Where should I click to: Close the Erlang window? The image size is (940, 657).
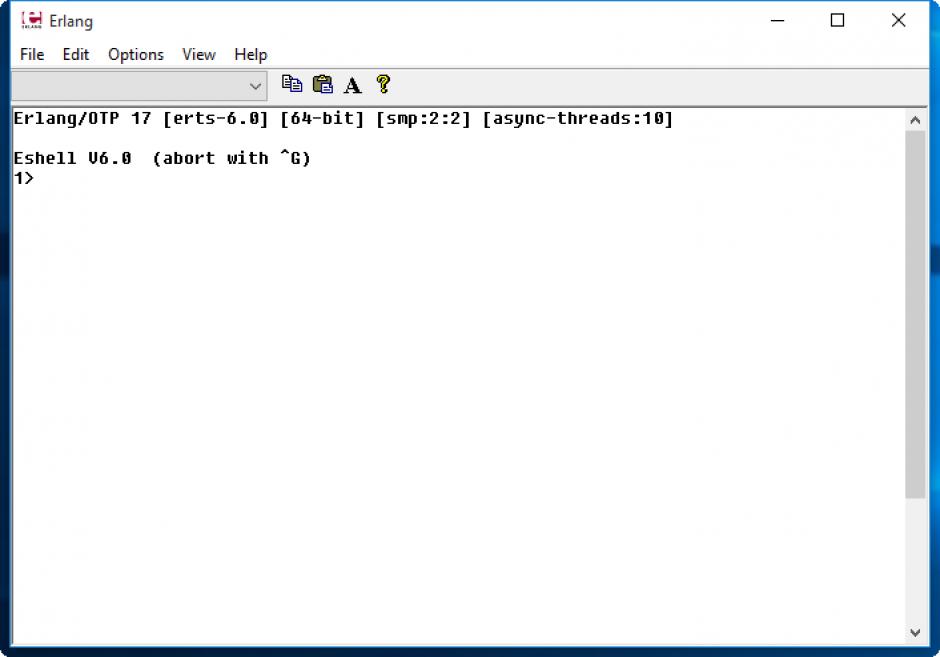click(898, 20)
